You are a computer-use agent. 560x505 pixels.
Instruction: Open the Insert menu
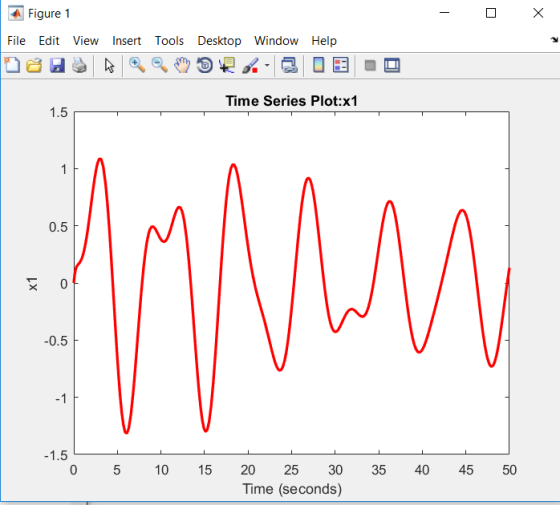click(x=127, y=41)
